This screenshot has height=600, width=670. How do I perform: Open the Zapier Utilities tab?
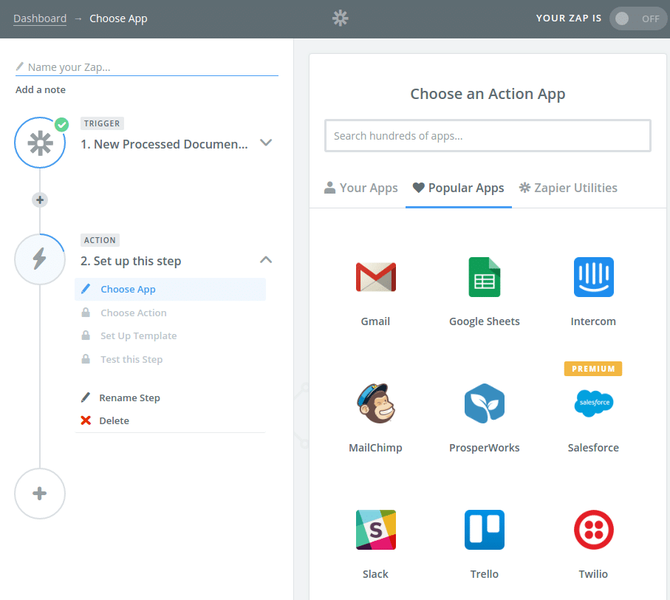pos(568,188)
